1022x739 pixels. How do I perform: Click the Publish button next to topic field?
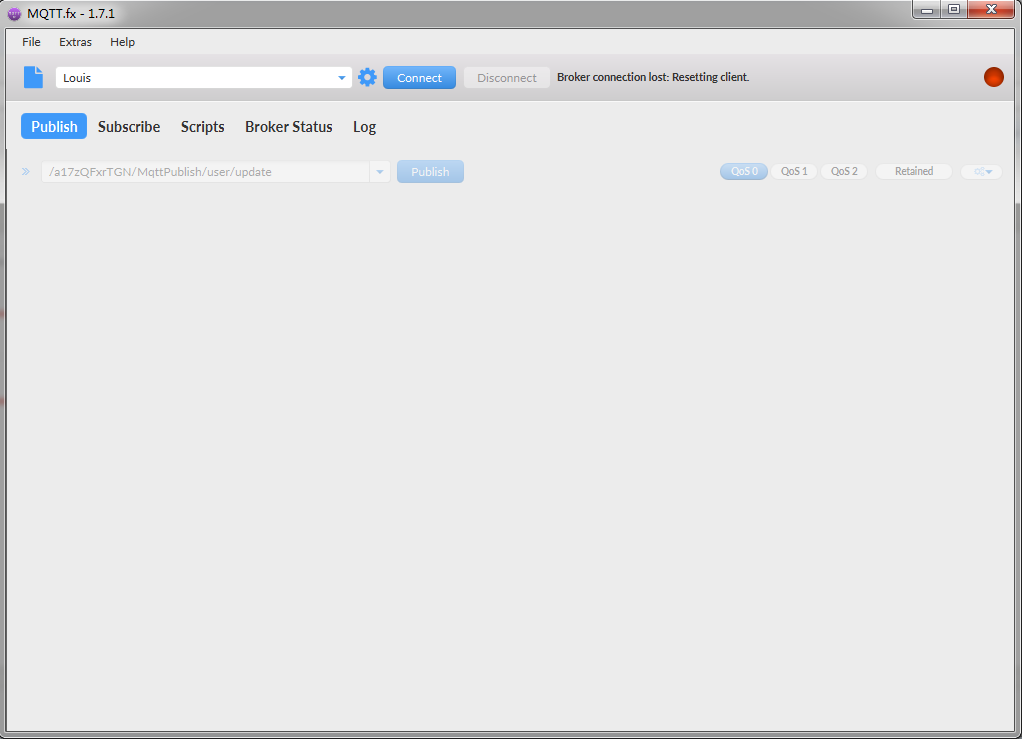(x=430, y=171)
